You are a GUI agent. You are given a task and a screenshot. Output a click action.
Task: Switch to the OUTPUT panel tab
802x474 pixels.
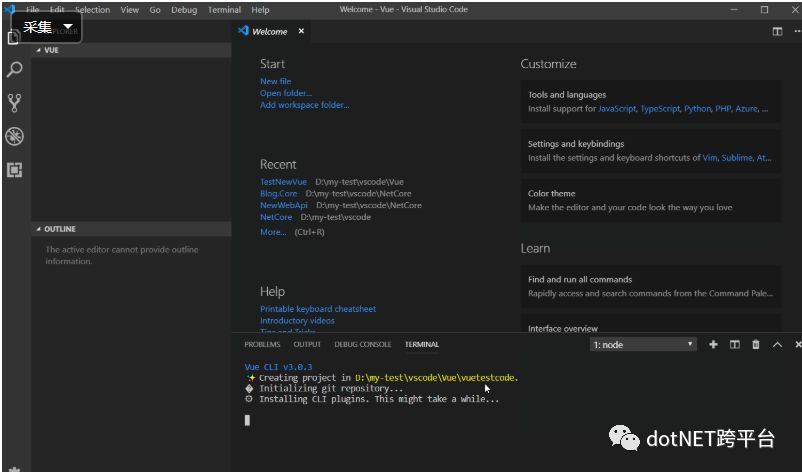tap(307, 345)
